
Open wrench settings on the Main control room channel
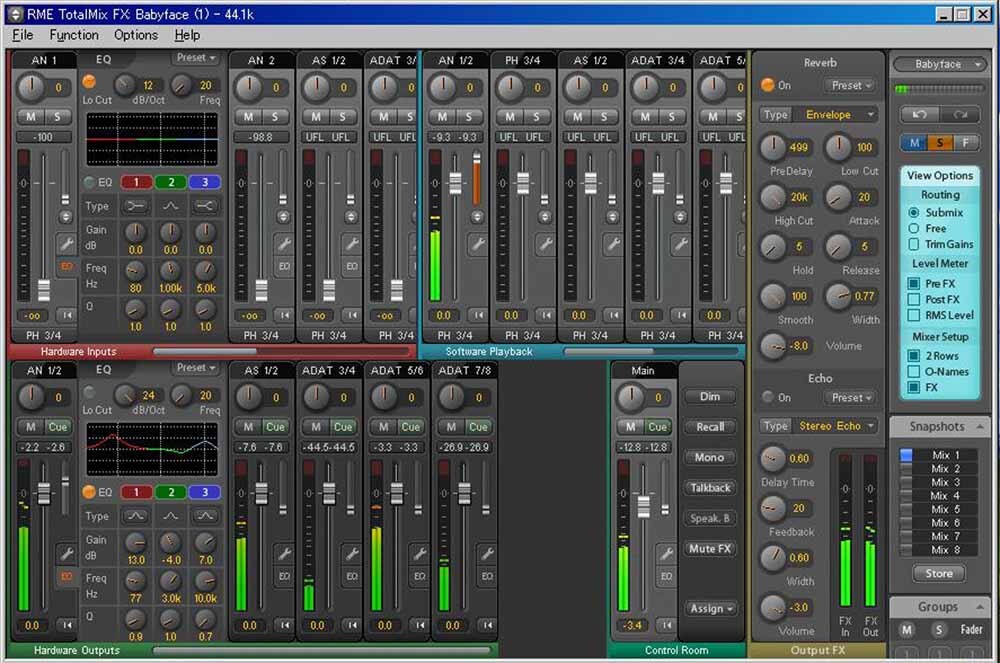point(666,553)
